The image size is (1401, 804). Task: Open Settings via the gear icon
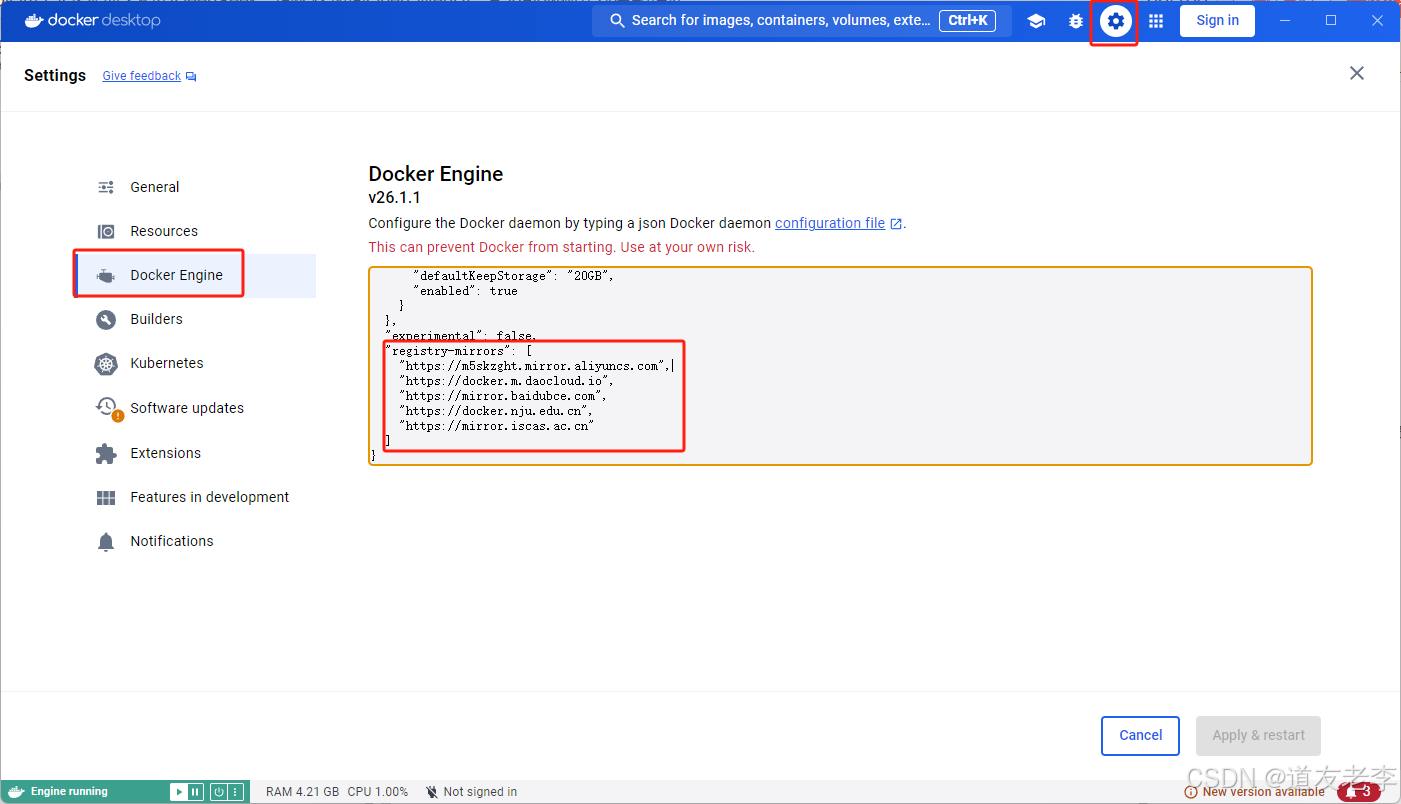click(1116, 21)
